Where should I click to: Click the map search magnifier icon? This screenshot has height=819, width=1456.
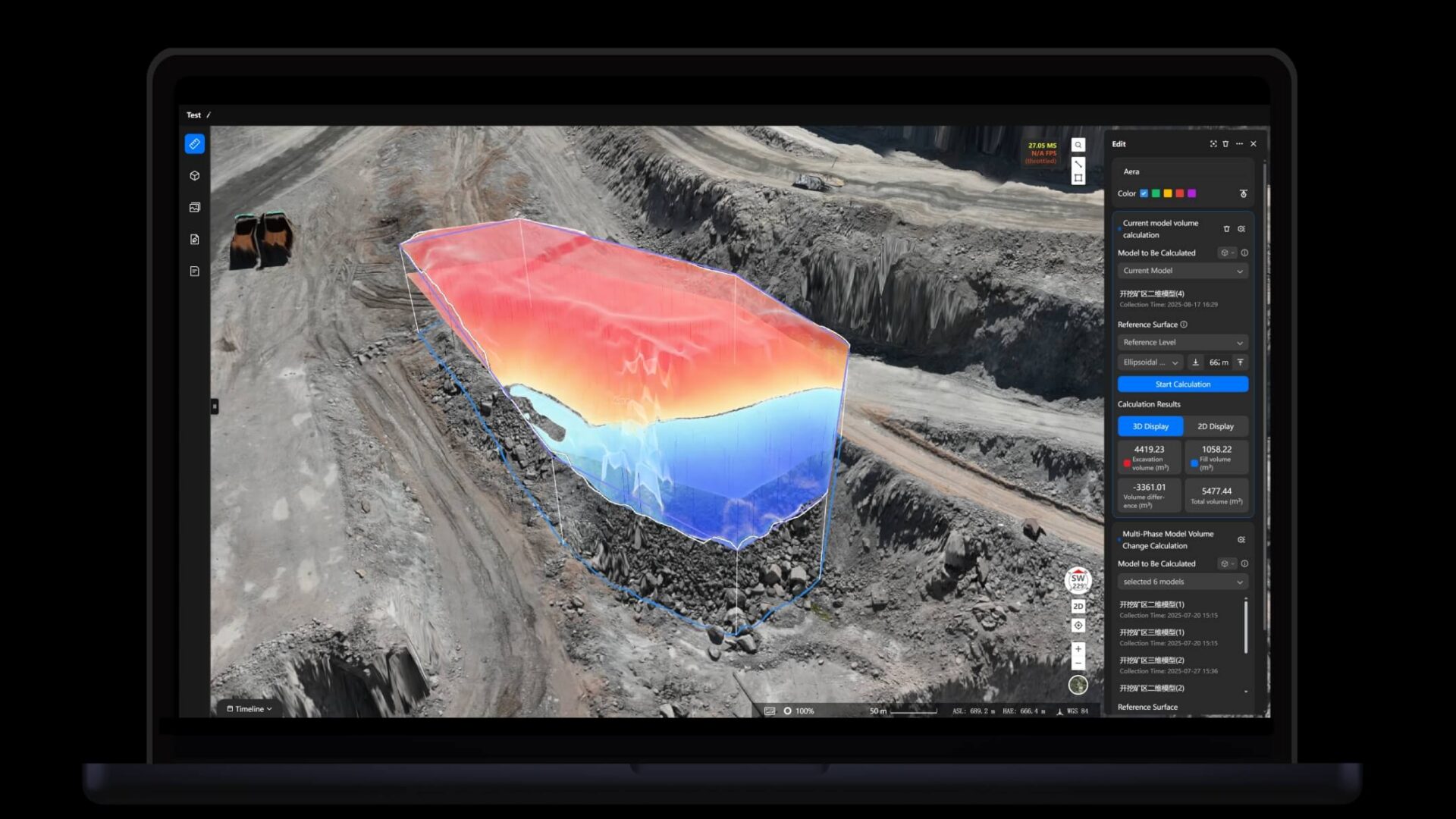(x=1078, y=145)
